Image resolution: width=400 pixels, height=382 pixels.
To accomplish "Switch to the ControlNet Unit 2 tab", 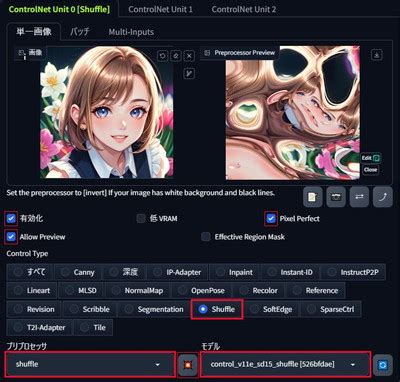I will click(x=244, y=9).
